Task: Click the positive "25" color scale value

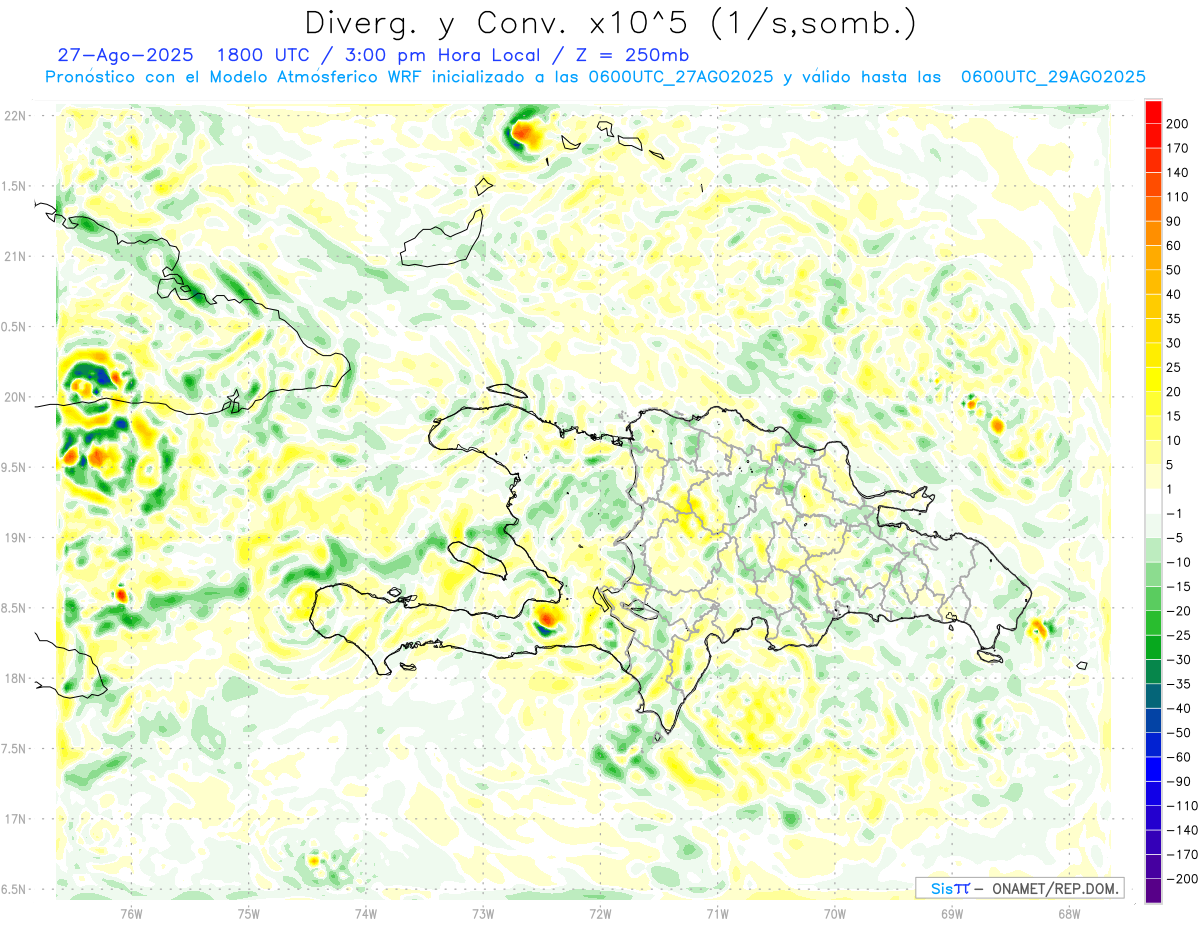Action: coord(1175,367)
